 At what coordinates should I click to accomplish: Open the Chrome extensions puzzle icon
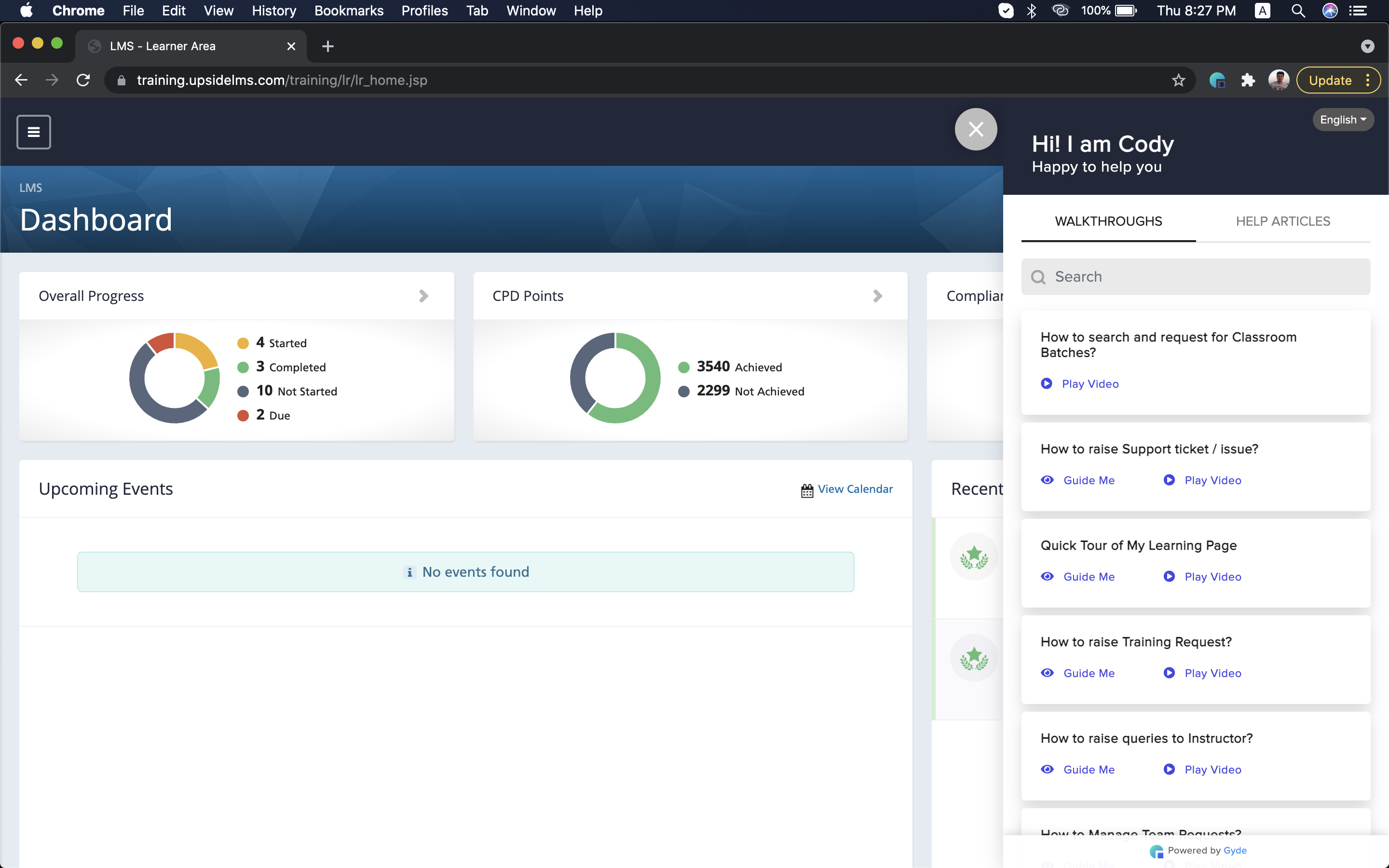(1248, 81)
